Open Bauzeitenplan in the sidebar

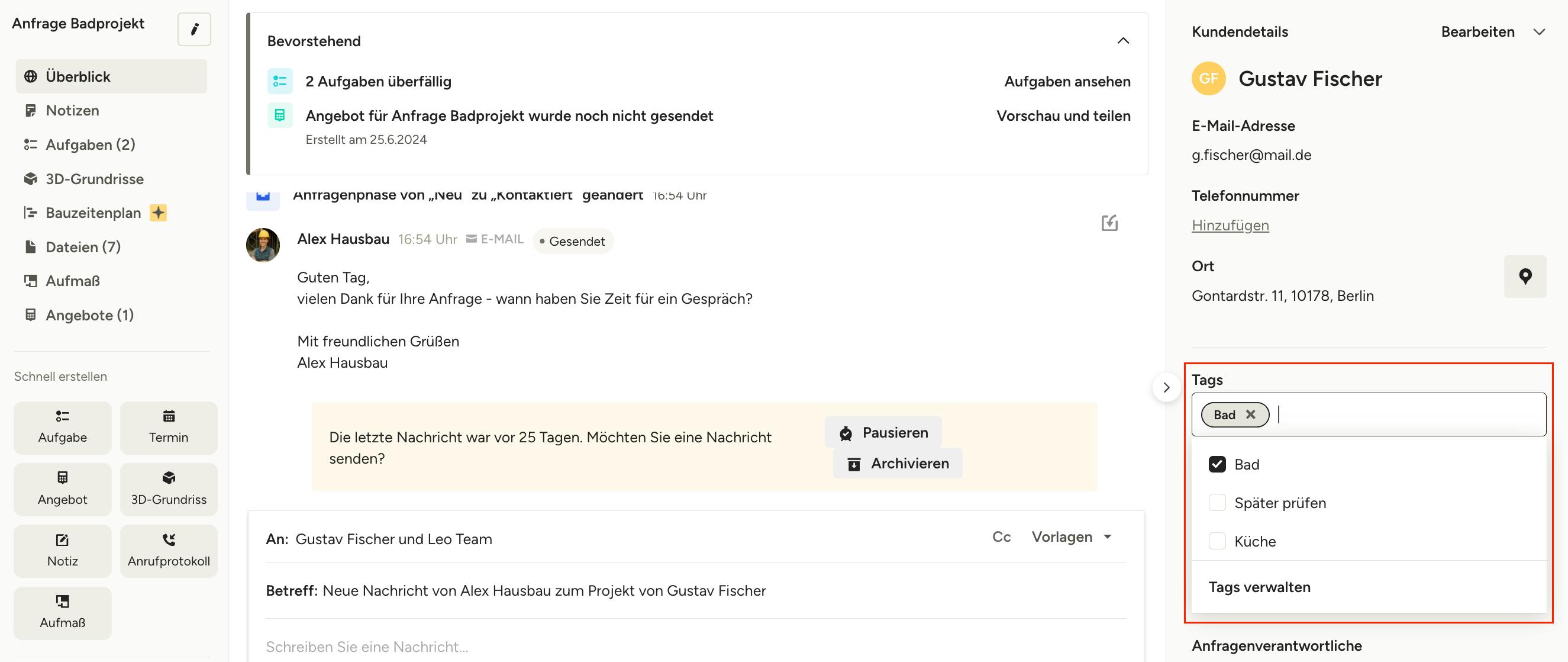pyautogui.click(x=93, y=213)
